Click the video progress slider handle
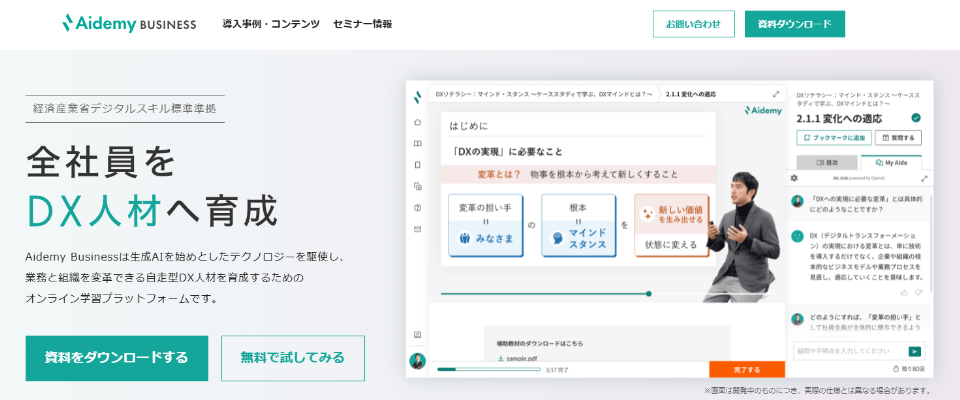 click(x=649, y=294)
